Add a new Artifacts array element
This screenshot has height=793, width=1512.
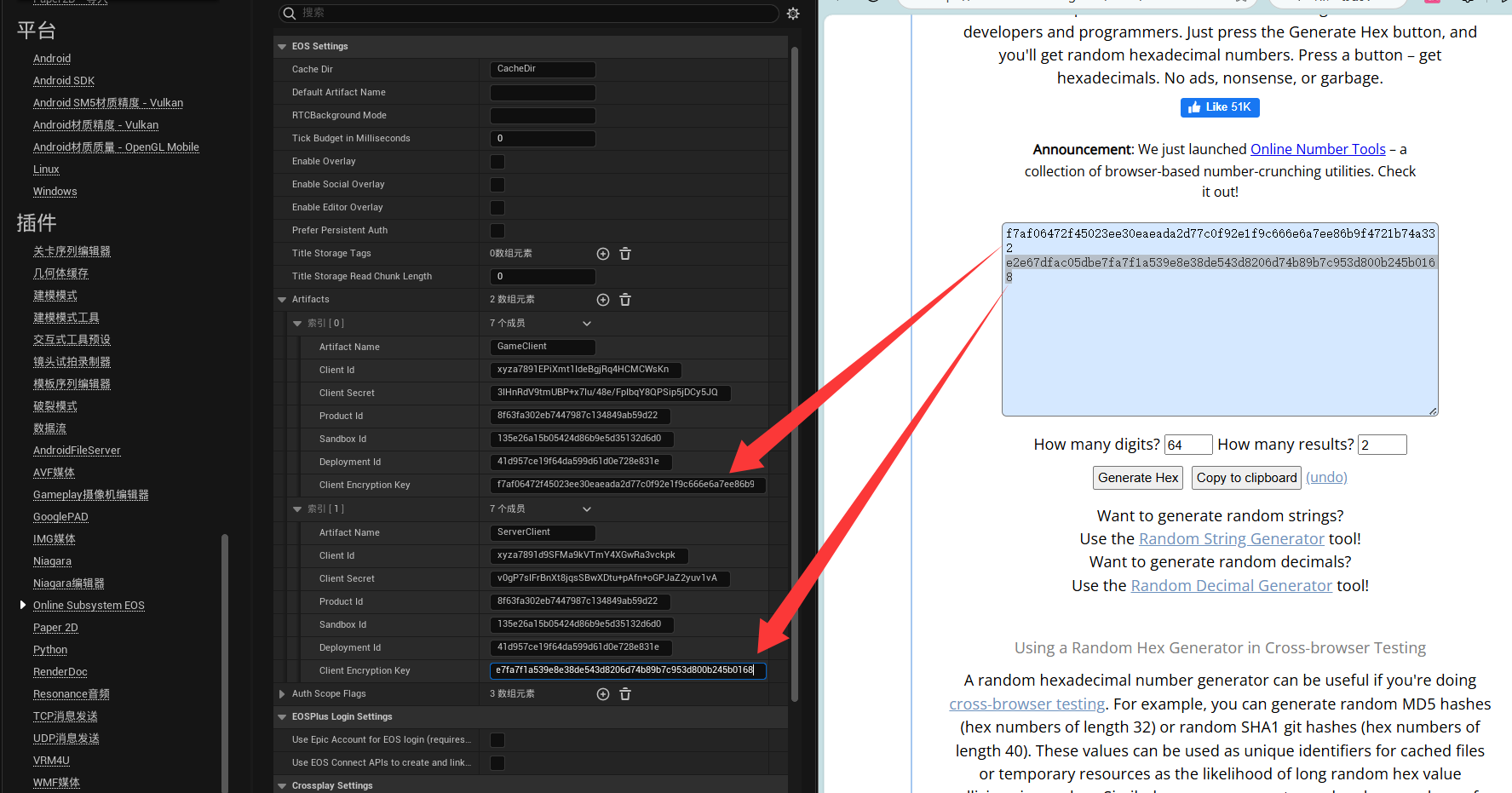603,300
